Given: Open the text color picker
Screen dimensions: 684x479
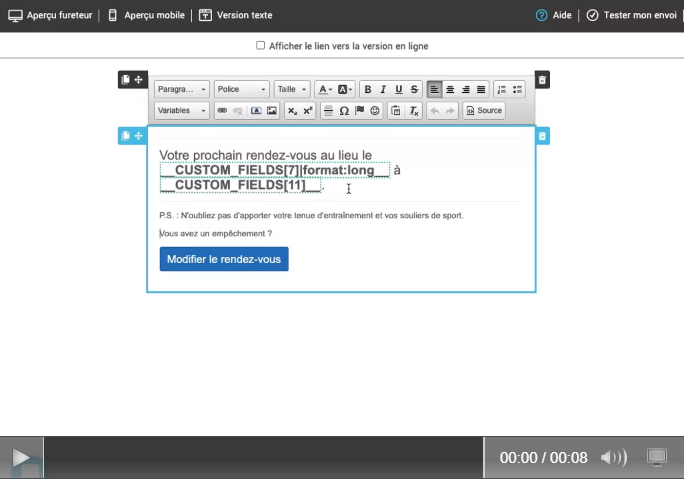Looking at the screenshot, I should 325,89.
